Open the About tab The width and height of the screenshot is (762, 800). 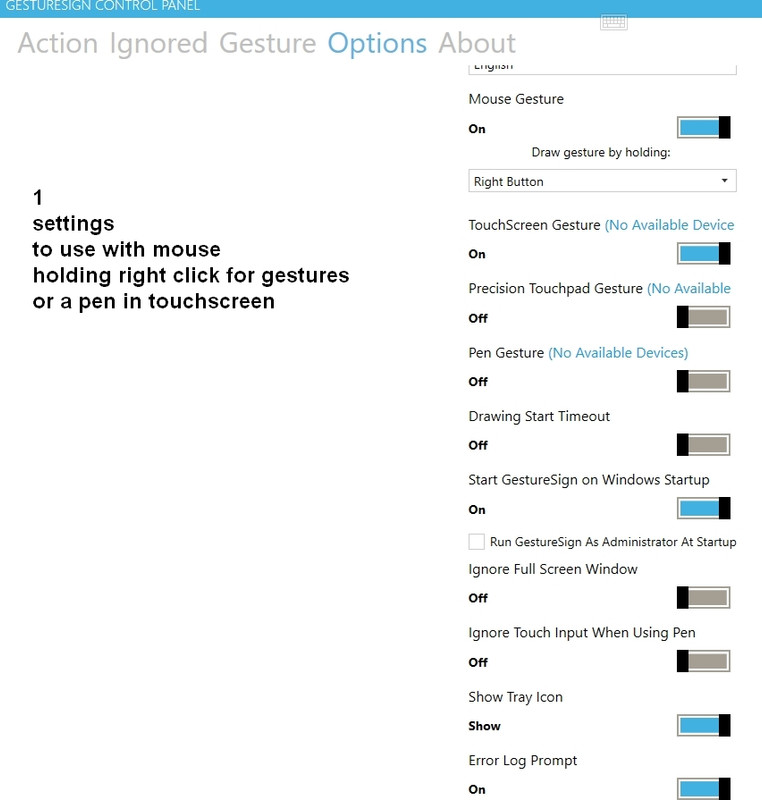click(x=477, y=43)
